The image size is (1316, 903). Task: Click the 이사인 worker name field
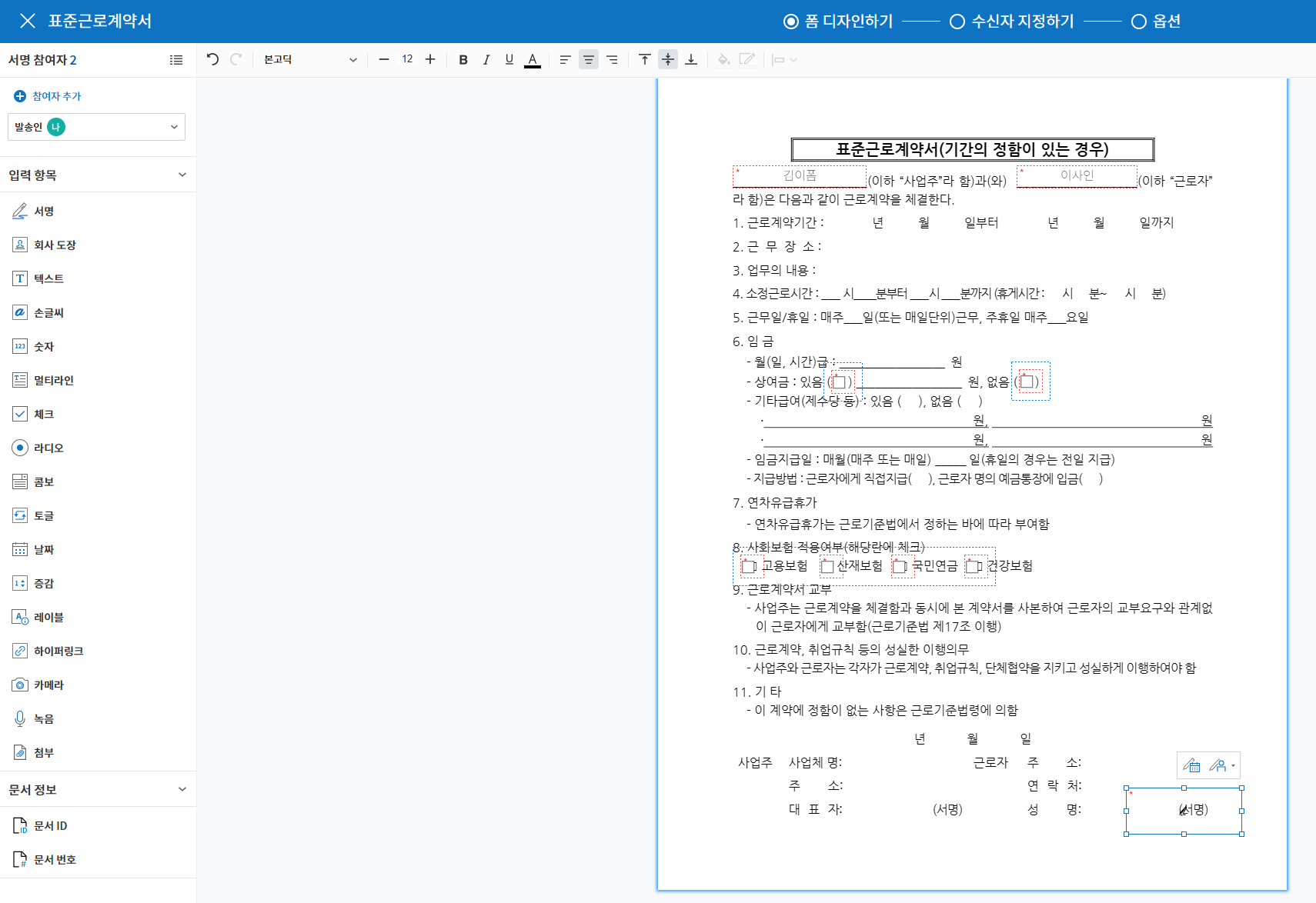pos(1077,176)
